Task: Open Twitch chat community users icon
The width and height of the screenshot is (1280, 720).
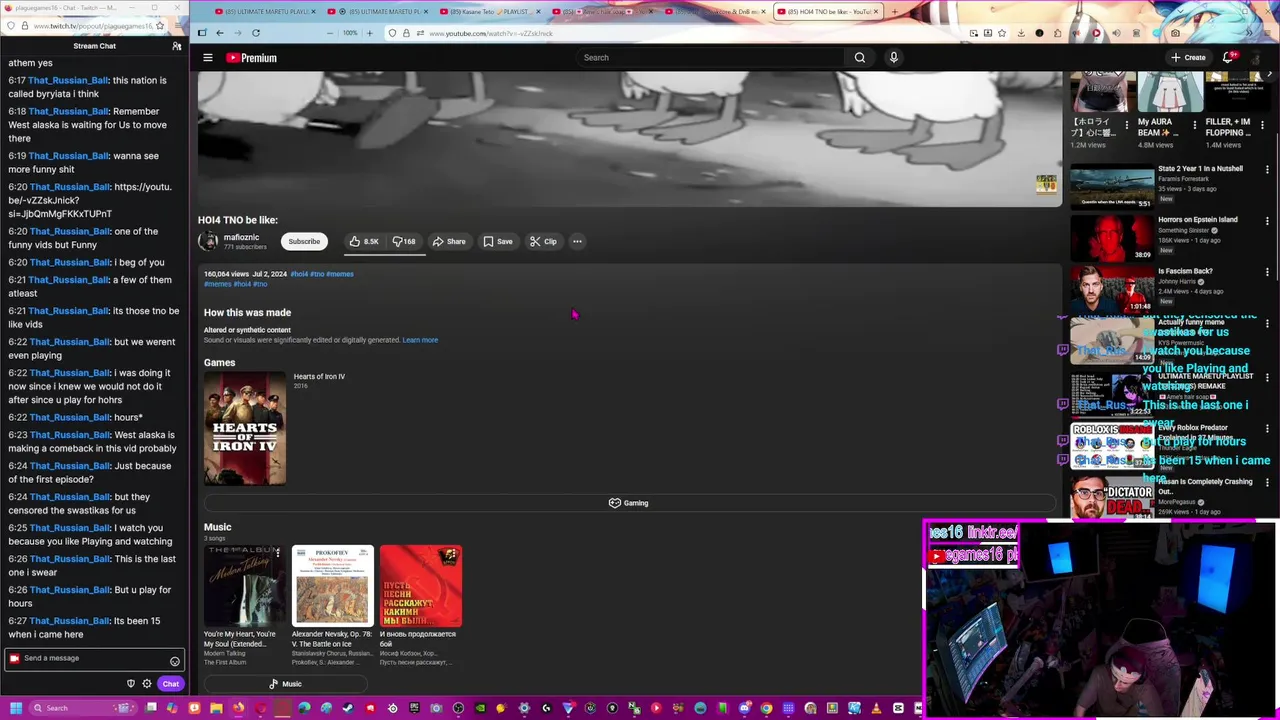Action: click(x=177, y=46)
